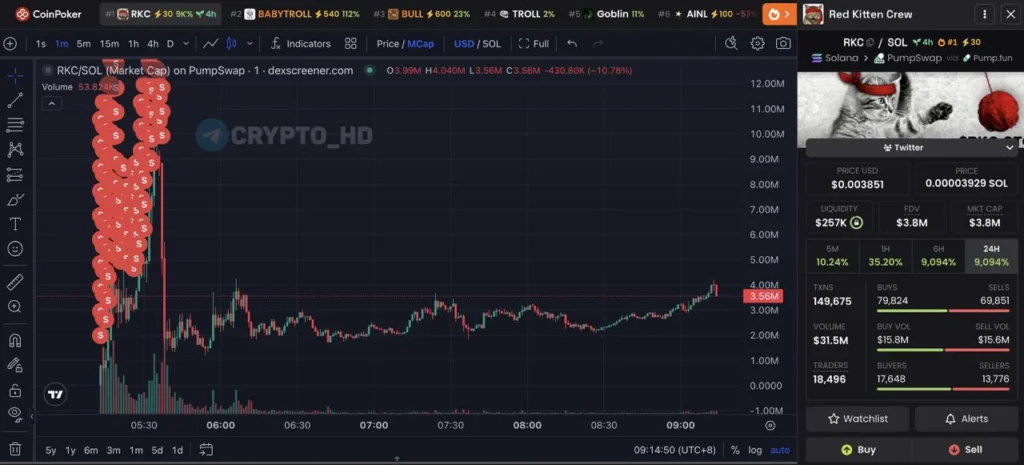Toggle lock all drawings

16,391
